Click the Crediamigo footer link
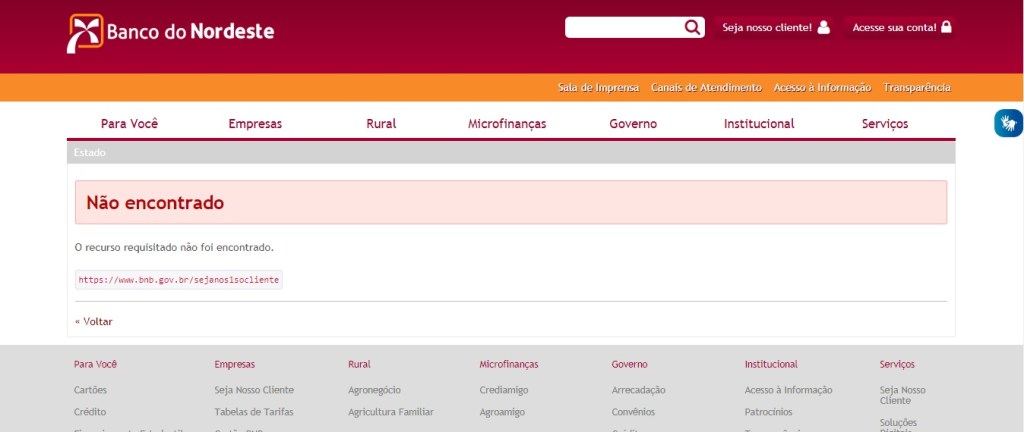 (504, 390)
